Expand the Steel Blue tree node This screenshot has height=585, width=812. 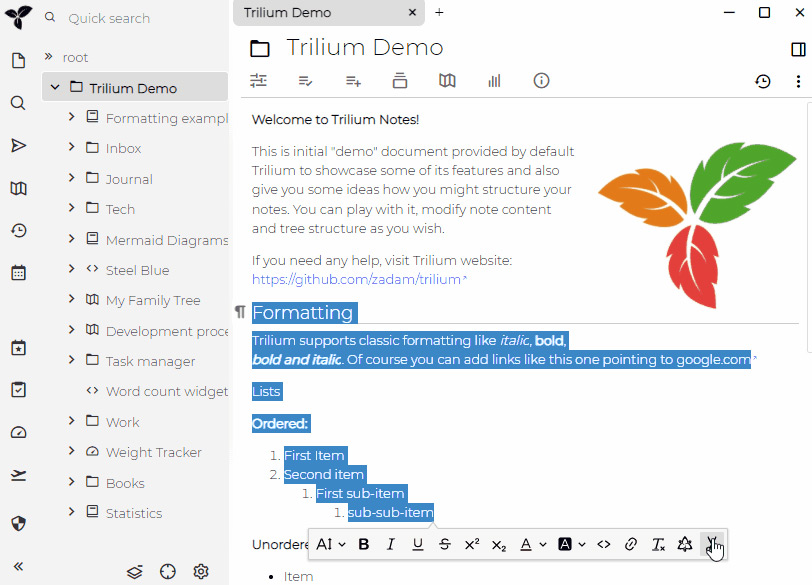pos(71,268)
